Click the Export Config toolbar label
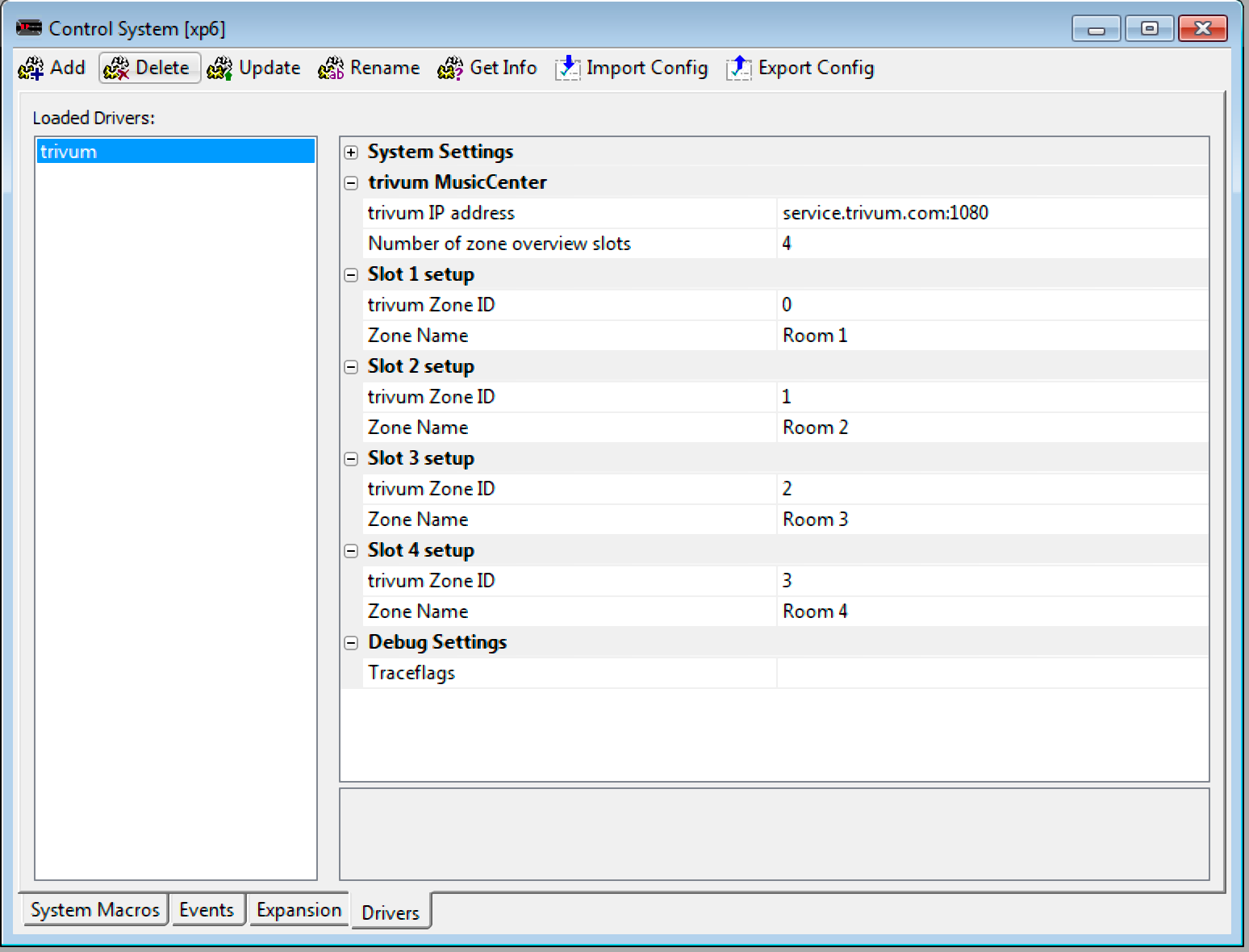Image resolution: width=1249 pixels, height=952 pixels. point(817,68)
